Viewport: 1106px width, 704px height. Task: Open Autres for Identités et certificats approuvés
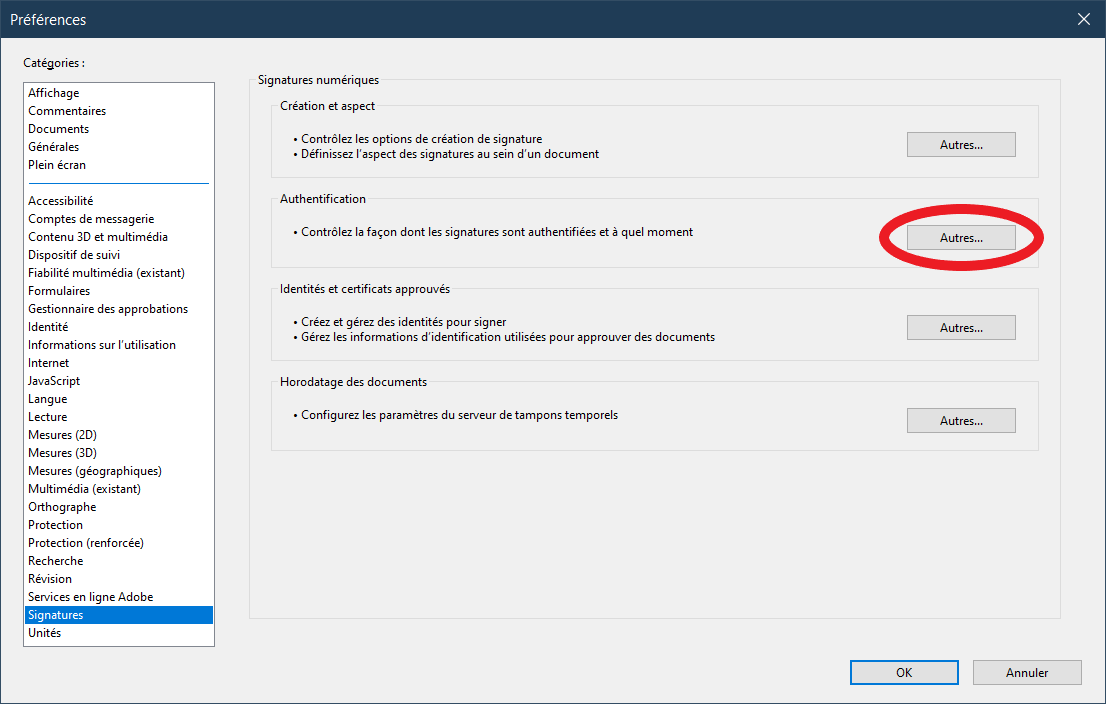point(961,327)
